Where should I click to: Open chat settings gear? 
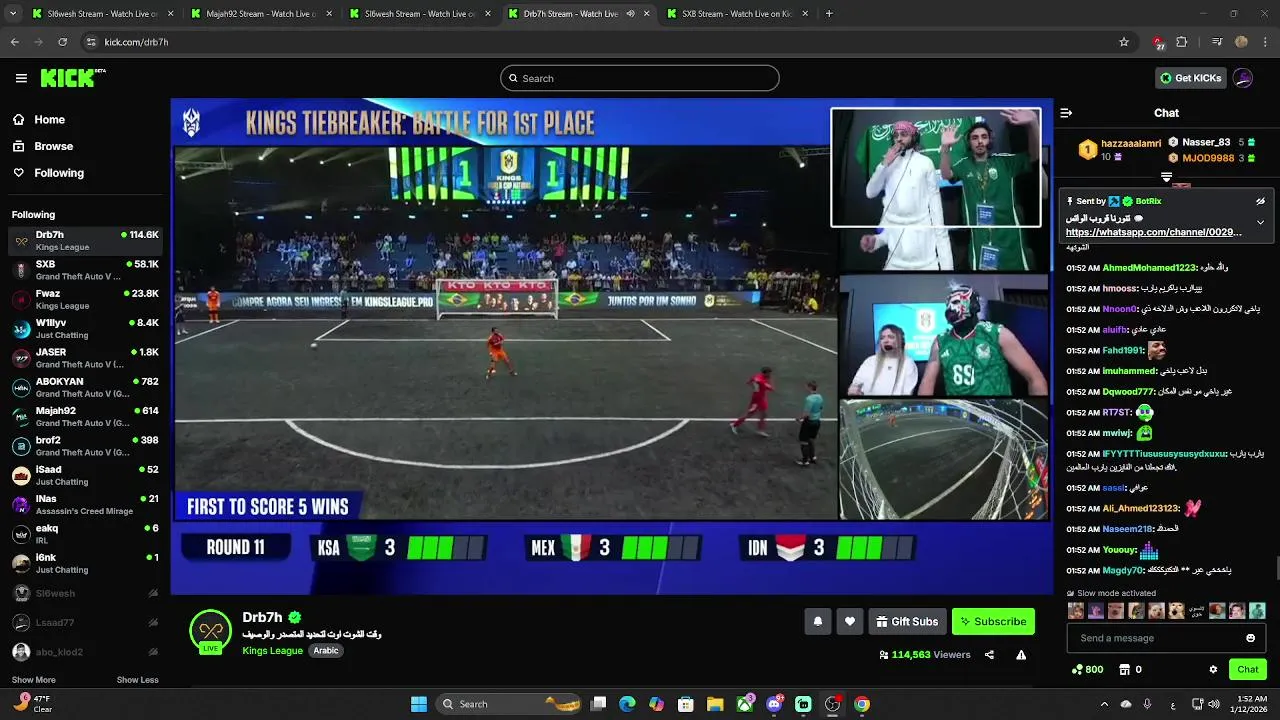click(x=1213, y=670)
